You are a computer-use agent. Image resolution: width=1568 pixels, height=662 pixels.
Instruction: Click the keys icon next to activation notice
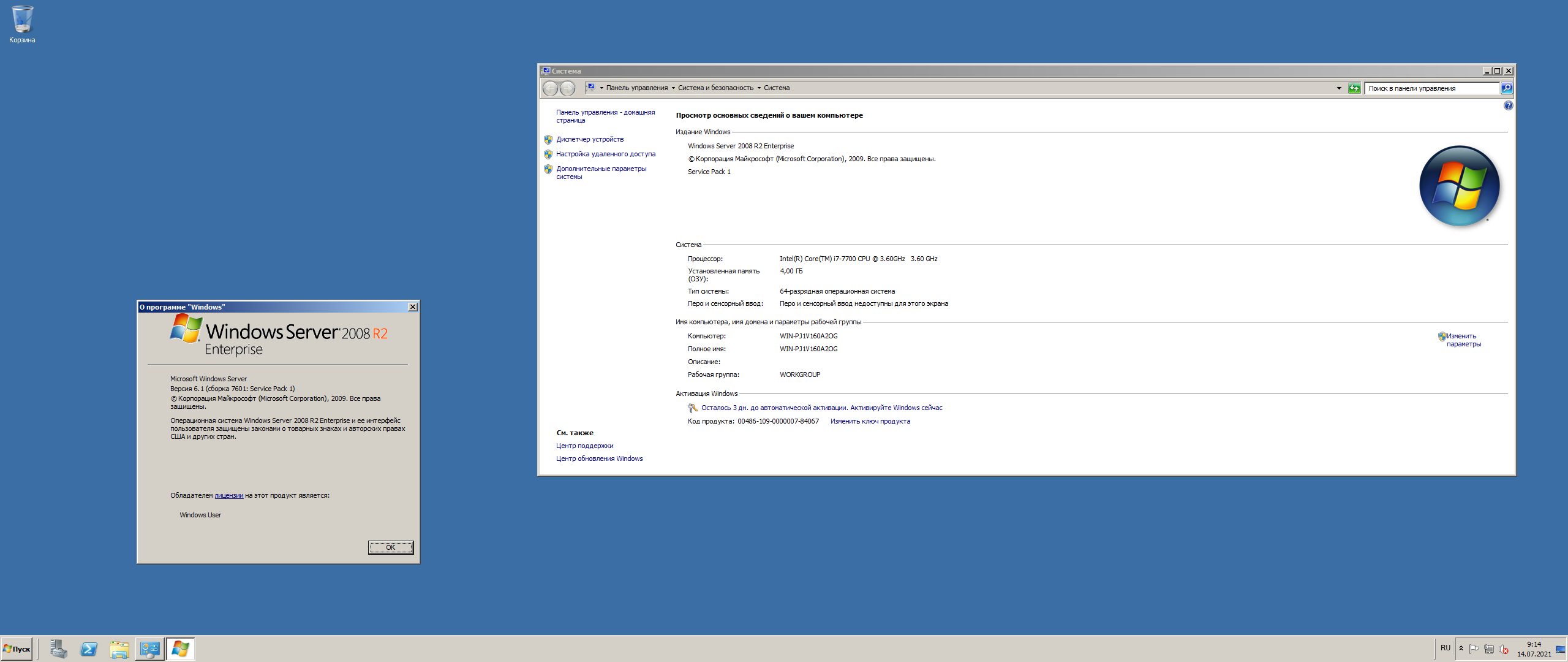point(693,408)
